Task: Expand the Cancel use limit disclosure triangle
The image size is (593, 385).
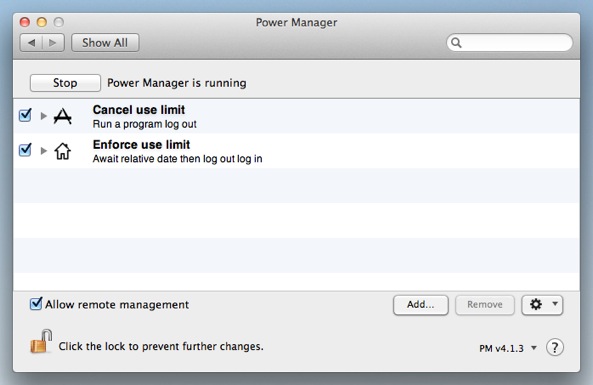Action: coord(43,116)
